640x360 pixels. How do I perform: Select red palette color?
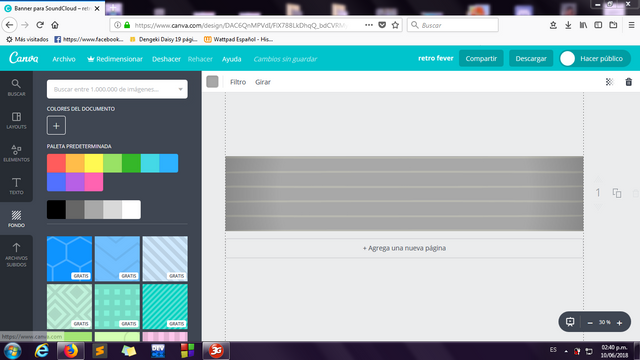pyautogui.click(x=56, y=163)
